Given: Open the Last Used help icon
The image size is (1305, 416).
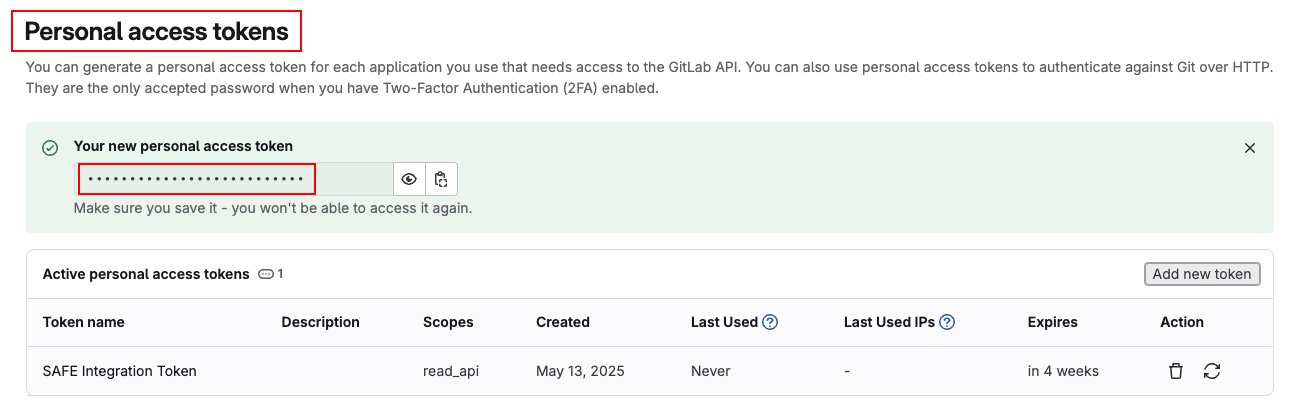Looking at the screenshot, I should click(770, 322).
